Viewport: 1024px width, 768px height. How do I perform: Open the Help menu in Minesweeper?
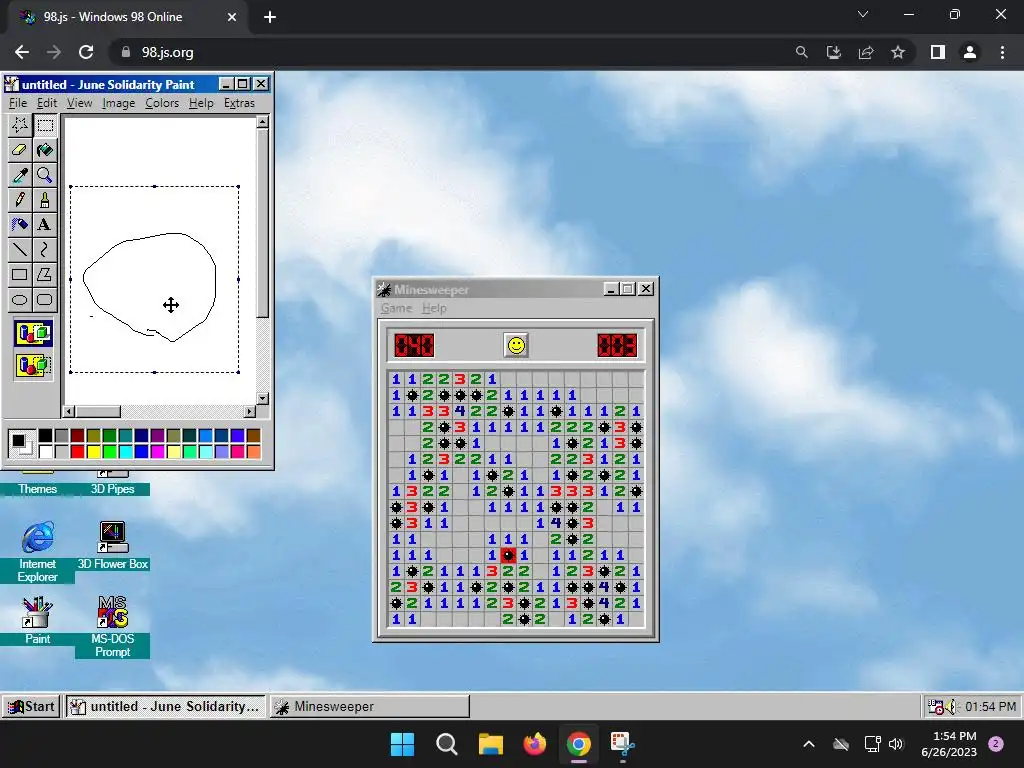[434, 308]
